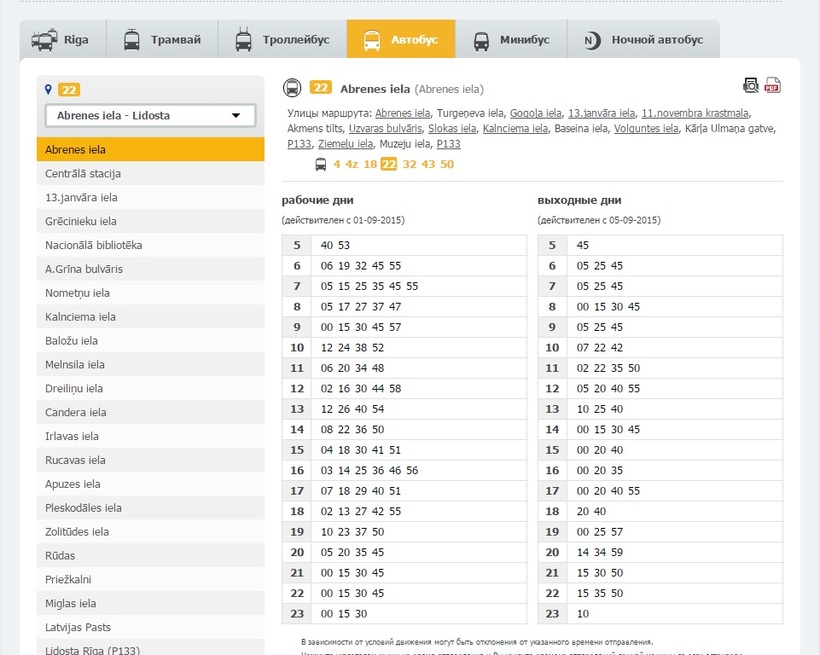Image resolution: width=820 pixels, height=655 pixels.
Task: Click the map pin icon beside route 22
Action: coord(48,89)
